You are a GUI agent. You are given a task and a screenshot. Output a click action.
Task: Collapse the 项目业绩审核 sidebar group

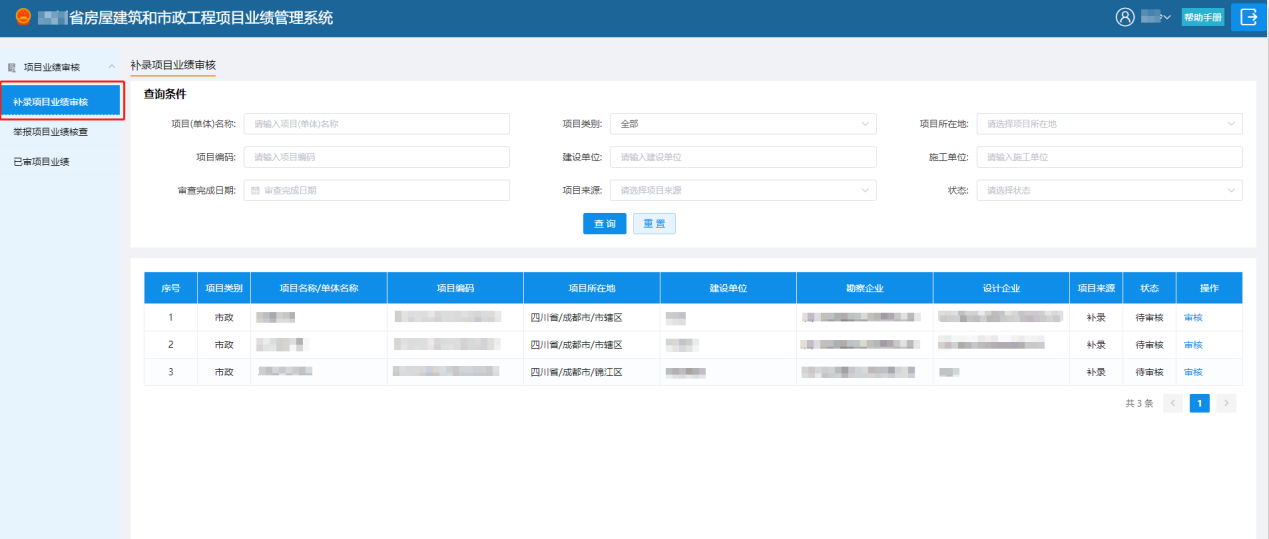coord(111,67)
